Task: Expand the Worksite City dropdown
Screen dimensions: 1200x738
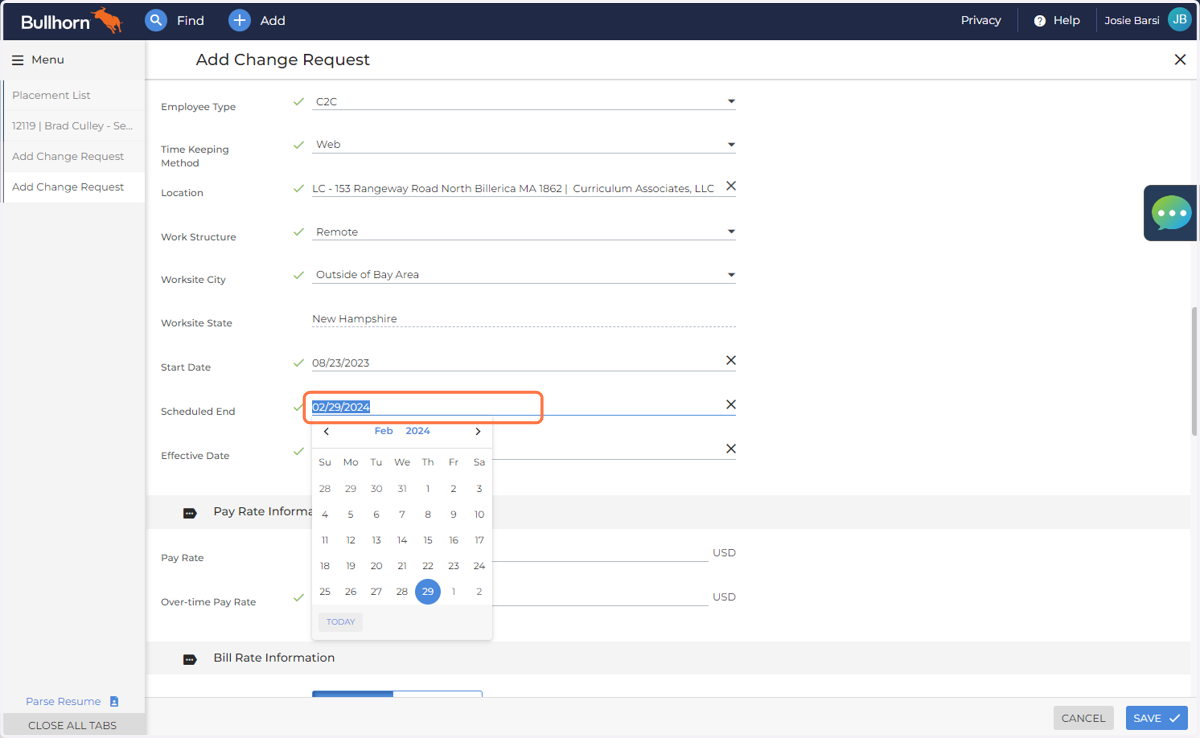Action: 731,275
